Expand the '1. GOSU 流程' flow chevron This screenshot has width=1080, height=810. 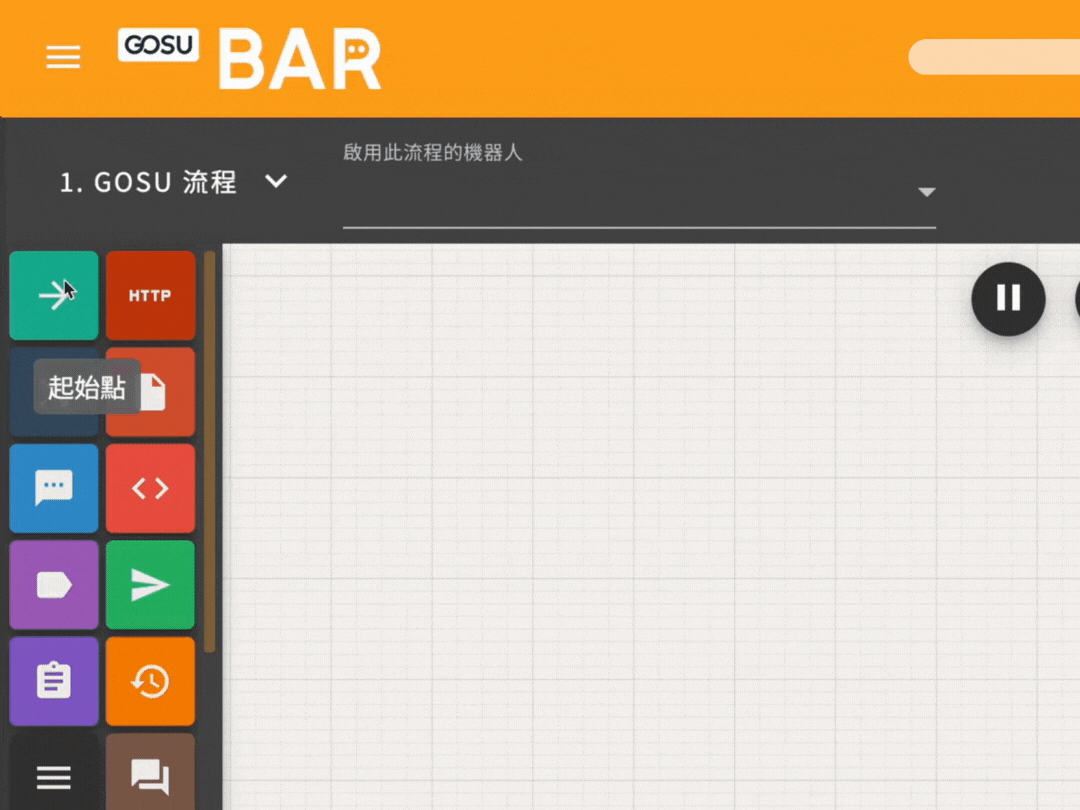coord(276,181)
